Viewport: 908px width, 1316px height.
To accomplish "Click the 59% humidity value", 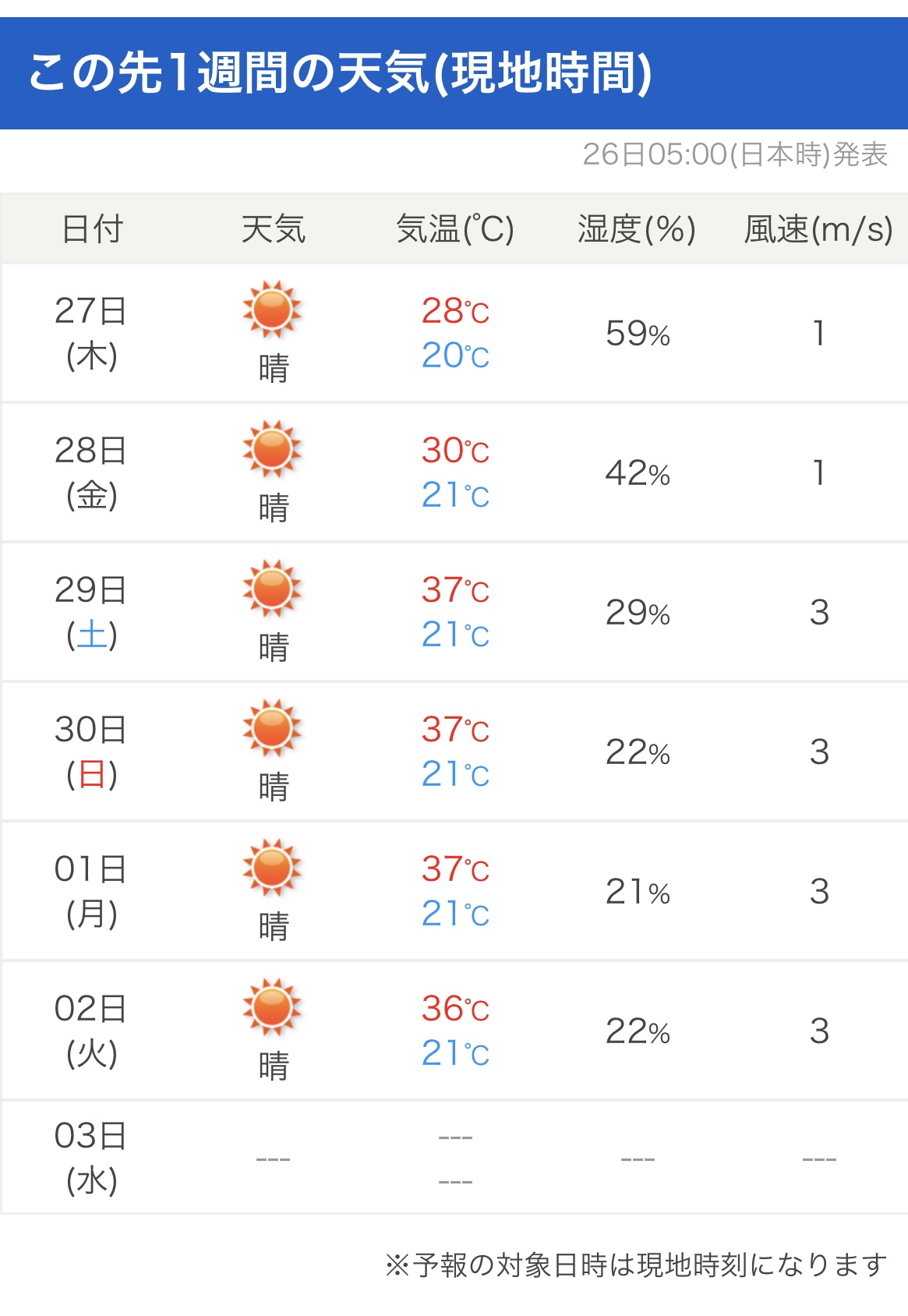I will 638,334.
